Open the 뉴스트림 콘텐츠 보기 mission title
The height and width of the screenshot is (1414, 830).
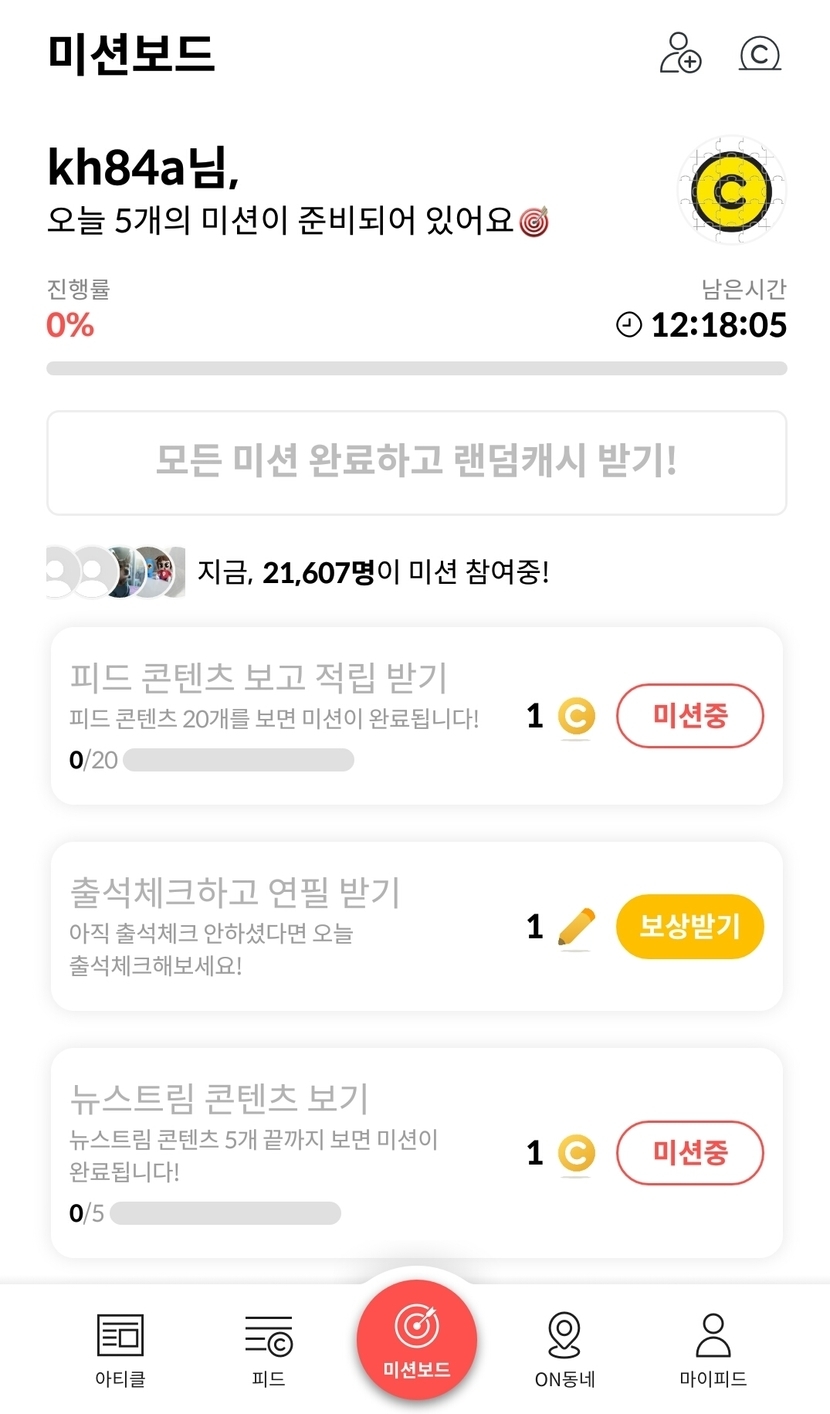(x=220, y=1098)
